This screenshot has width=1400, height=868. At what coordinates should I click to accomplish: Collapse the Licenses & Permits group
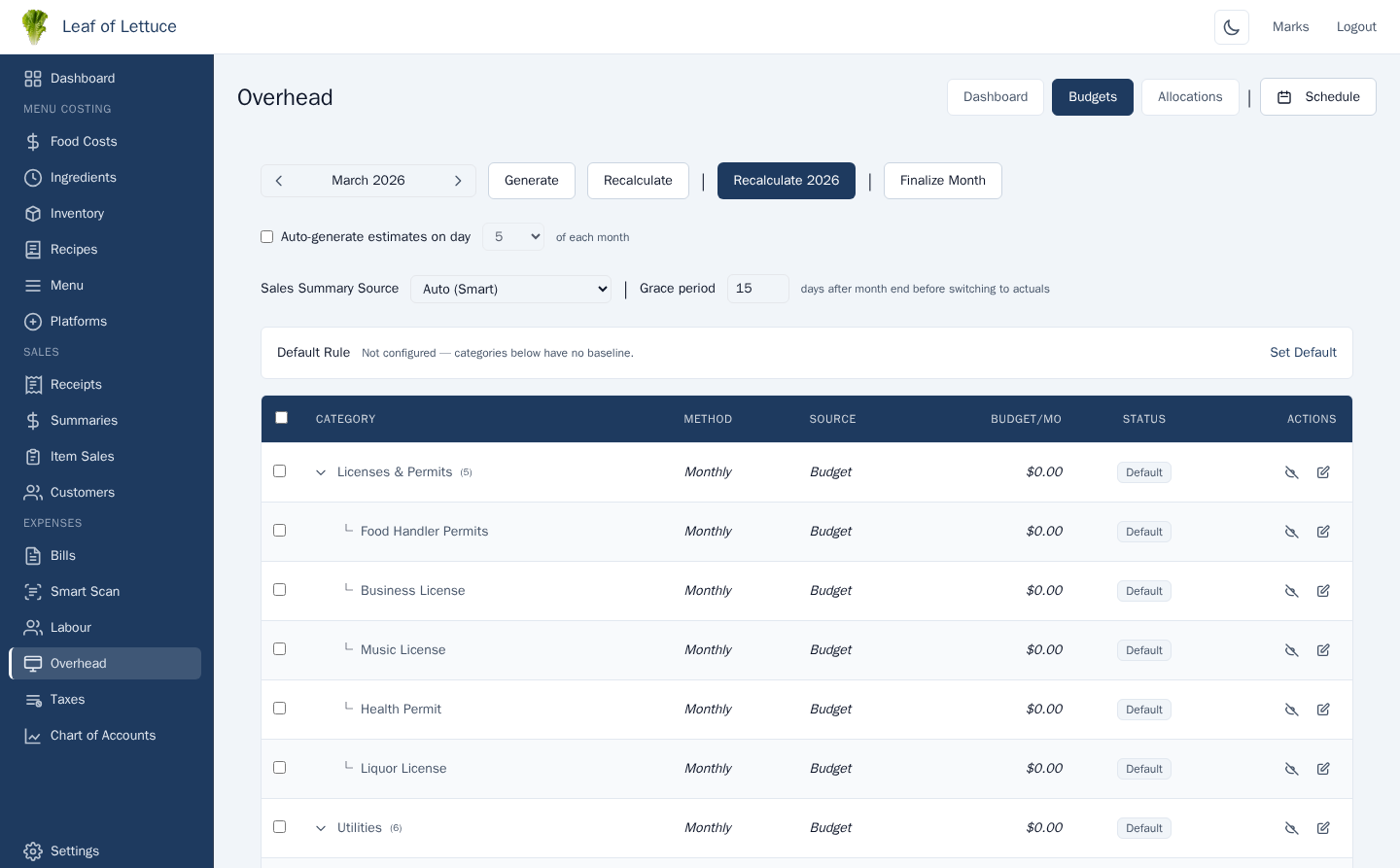321,472
